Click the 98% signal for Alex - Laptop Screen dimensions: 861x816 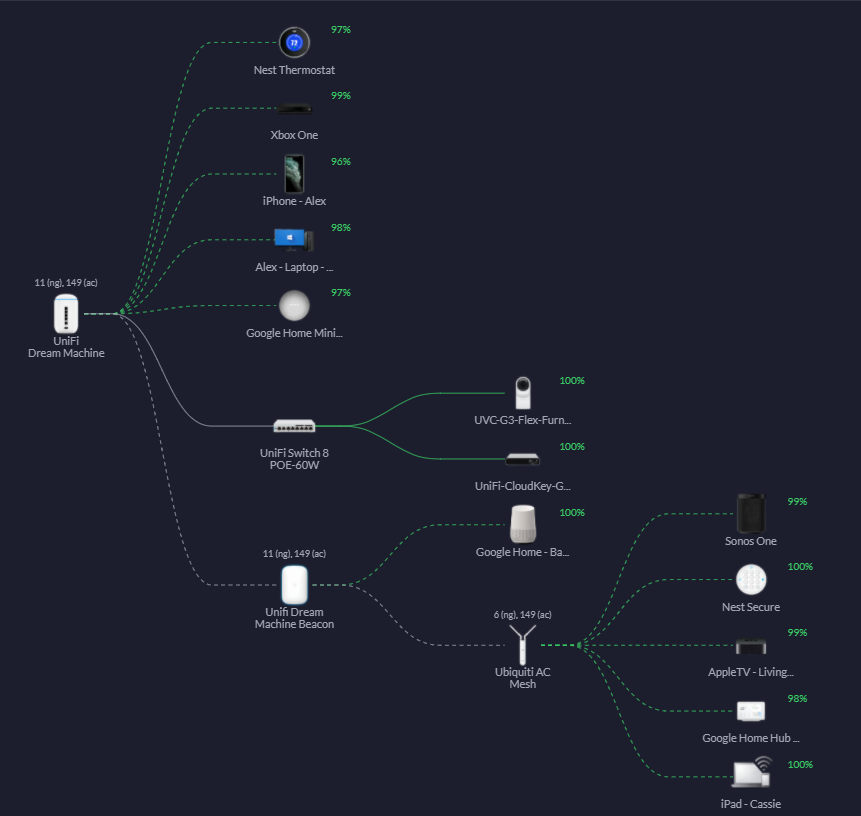pos(340,227)
